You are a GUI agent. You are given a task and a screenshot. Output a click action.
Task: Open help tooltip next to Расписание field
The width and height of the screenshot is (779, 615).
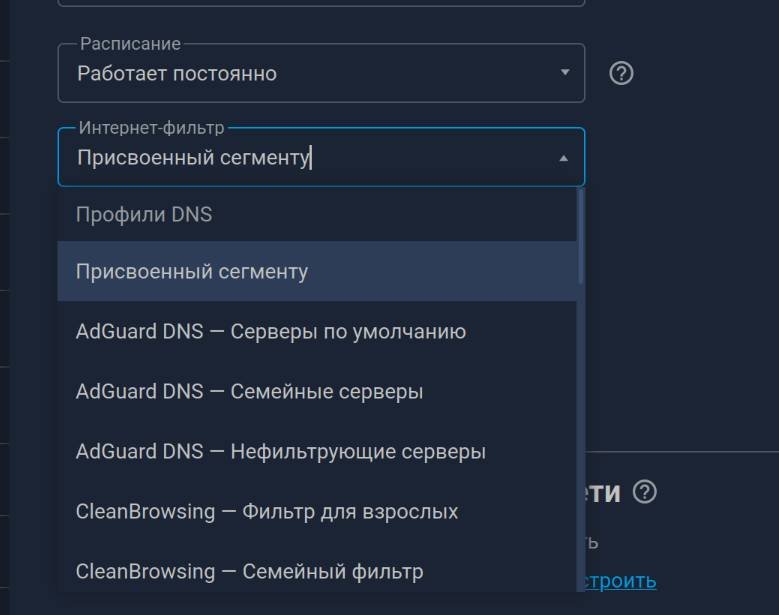pyautogui.click(x=621, y=74)
